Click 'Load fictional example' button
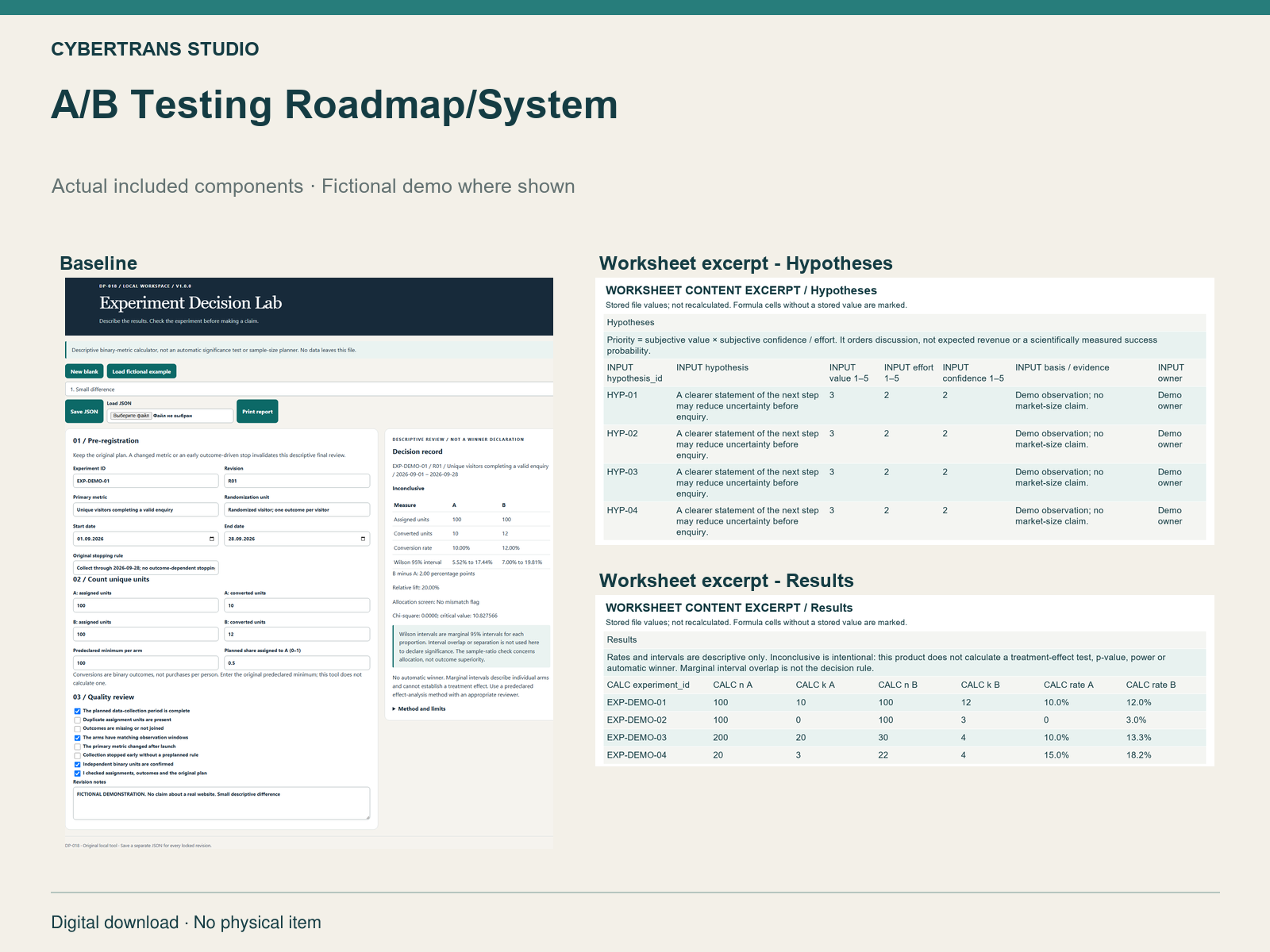Screen dimensions: 1270x952 pos(141,371)
